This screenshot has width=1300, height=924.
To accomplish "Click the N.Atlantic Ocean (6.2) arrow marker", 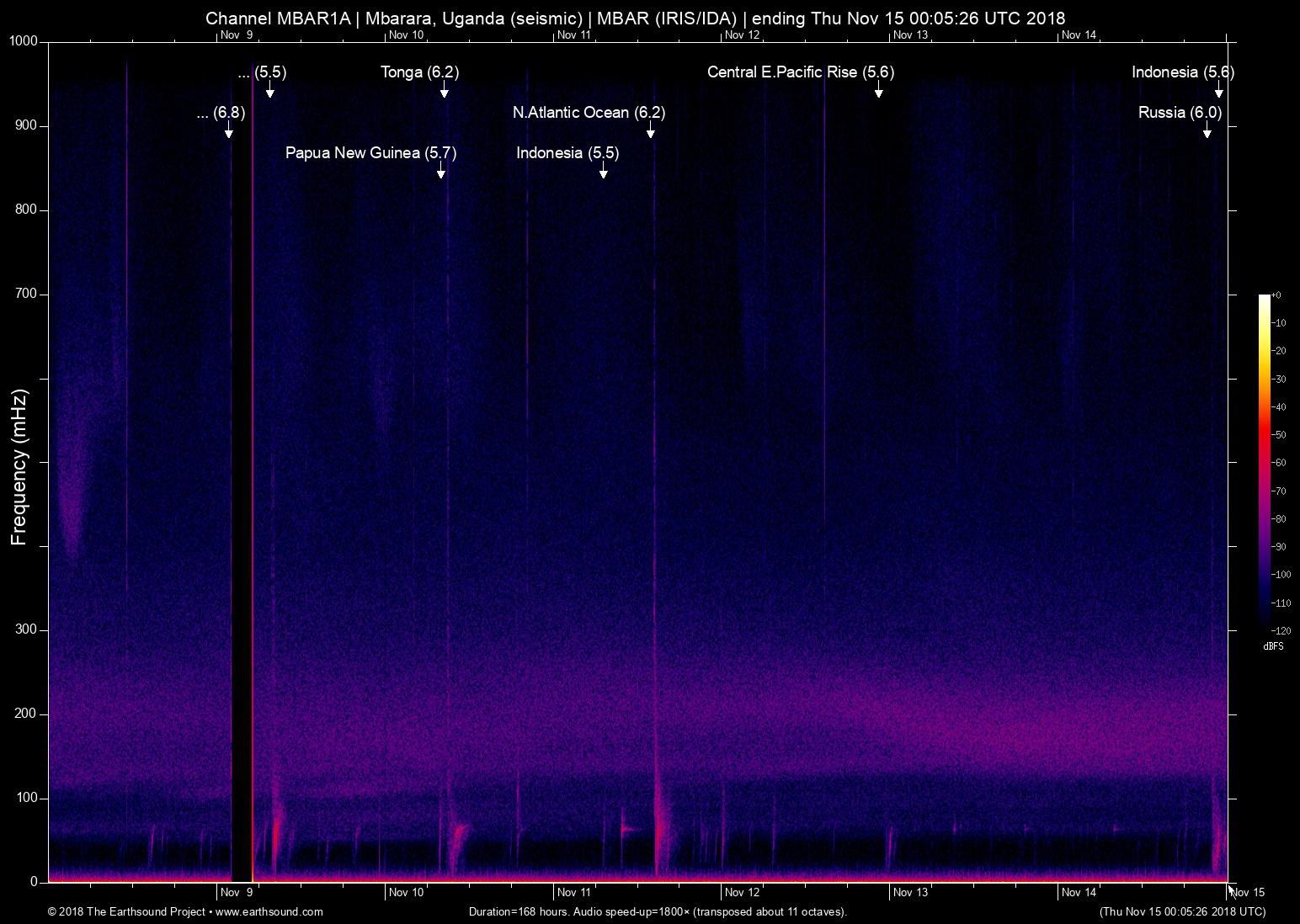I will tap(650, 131).
